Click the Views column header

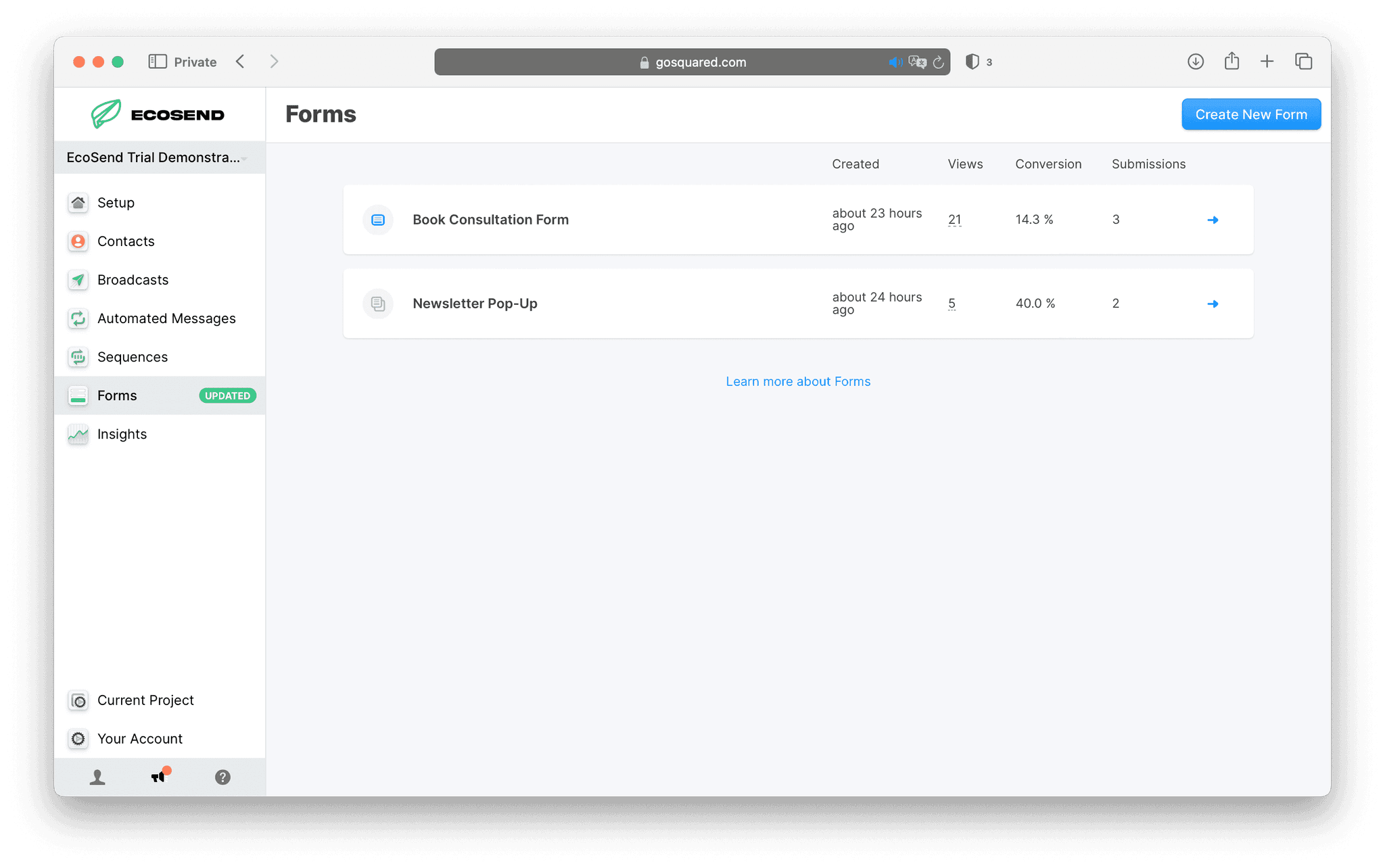coord(965,164)
